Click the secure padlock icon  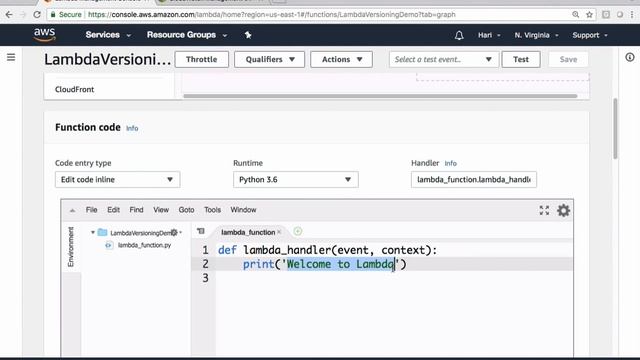(x=53, y=14)
